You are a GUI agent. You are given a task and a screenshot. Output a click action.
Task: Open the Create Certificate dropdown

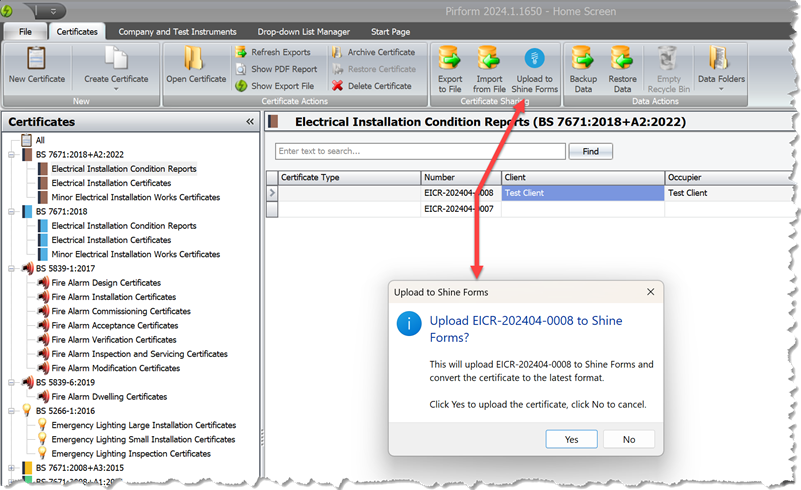[x=116, y=72]
